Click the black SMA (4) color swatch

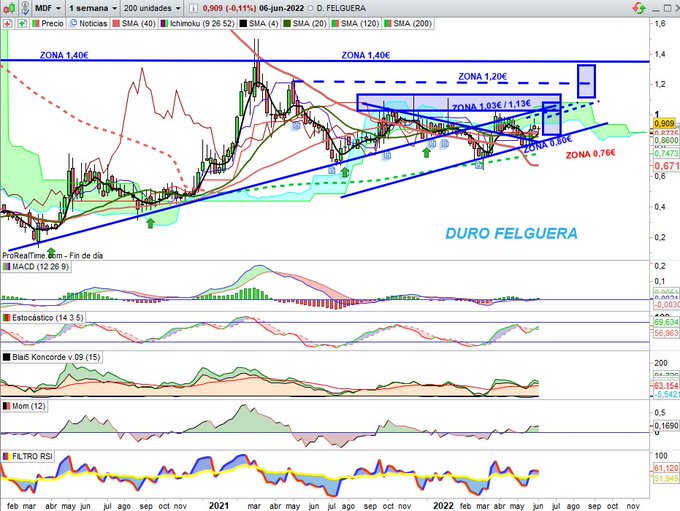pos(243,23)
